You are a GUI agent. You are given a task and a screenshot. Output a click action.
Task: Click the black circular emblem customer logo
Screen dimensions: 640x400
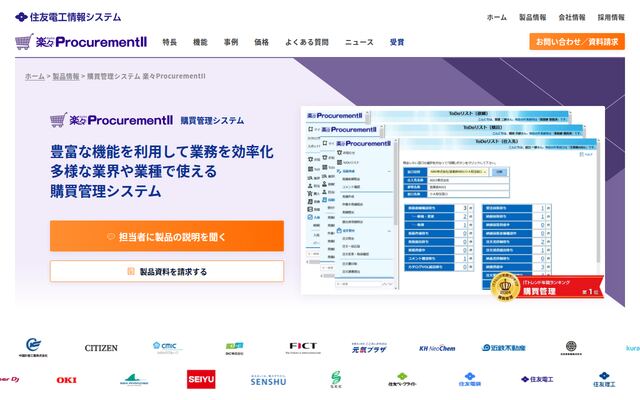pos(571,348)
